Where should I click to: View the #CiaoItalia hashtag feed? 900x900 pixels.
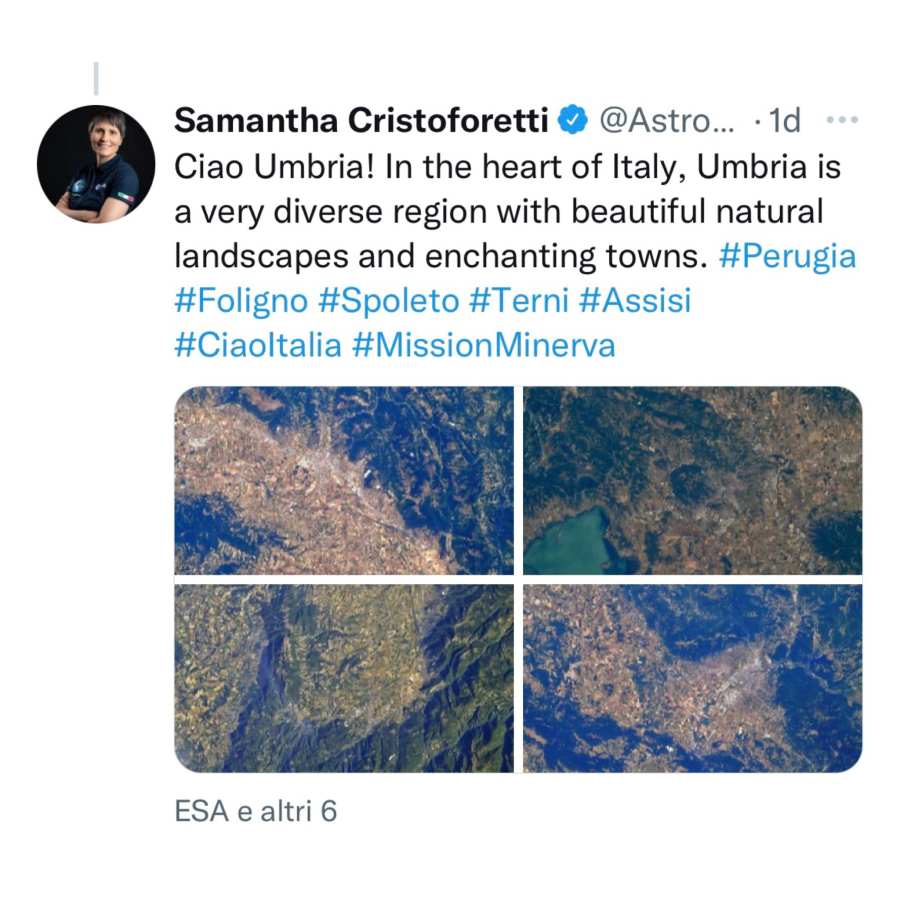(257, 346)
